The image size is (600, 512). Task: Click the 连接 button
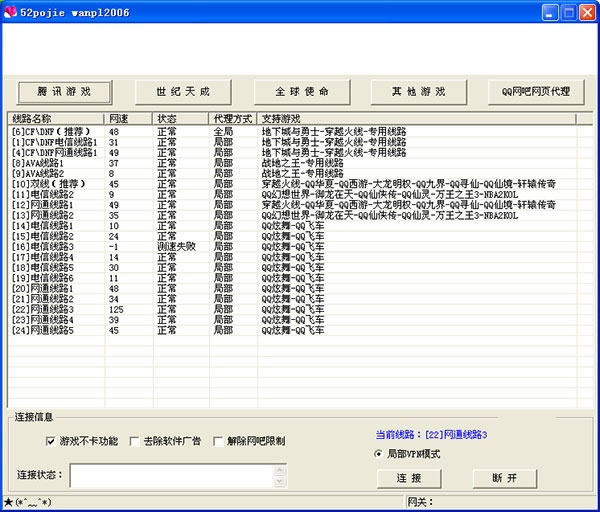[409, 478]
